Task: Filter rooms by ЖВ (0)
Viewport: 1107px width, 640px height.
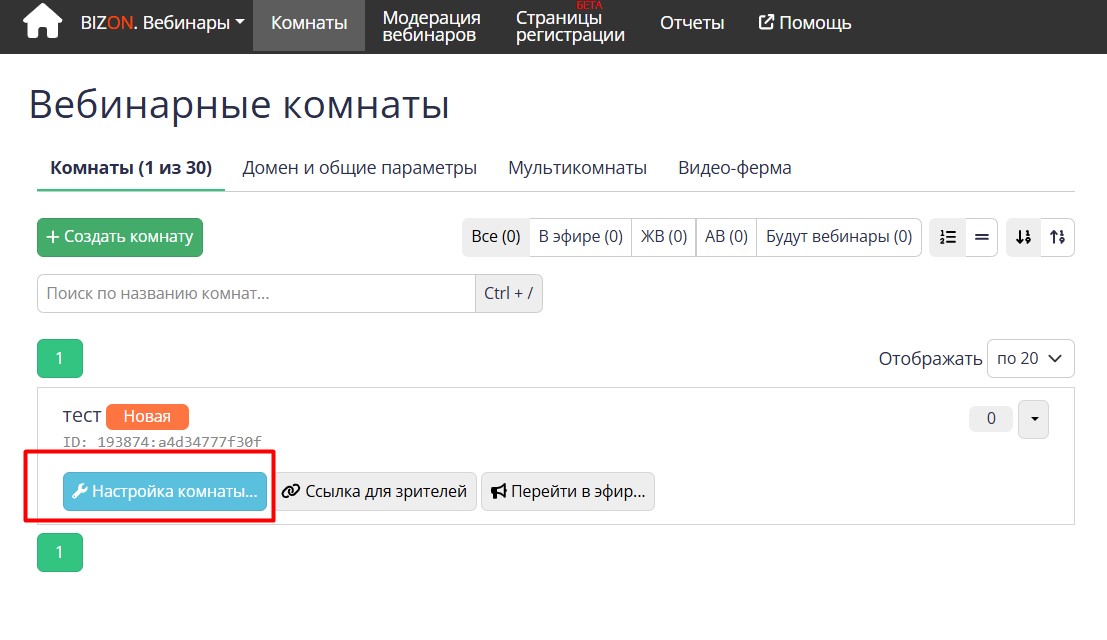Action: [663, 237]
